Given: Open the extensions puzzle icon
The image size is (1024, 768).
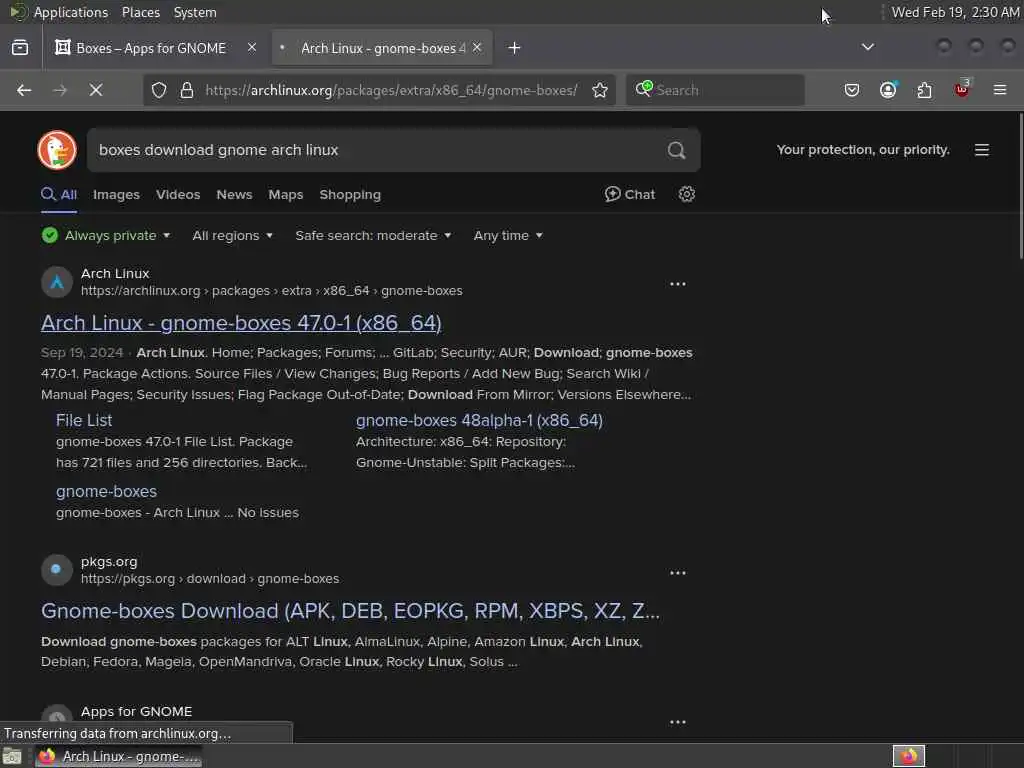Looking at the screenshot, I should pyautogui.click(x=925, y=90).
